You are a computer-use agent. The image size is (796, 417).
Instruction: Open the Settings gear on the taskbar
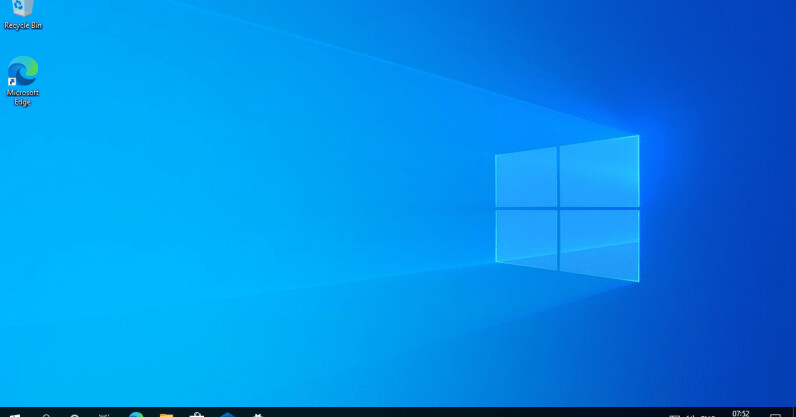(x=258, y=414)
